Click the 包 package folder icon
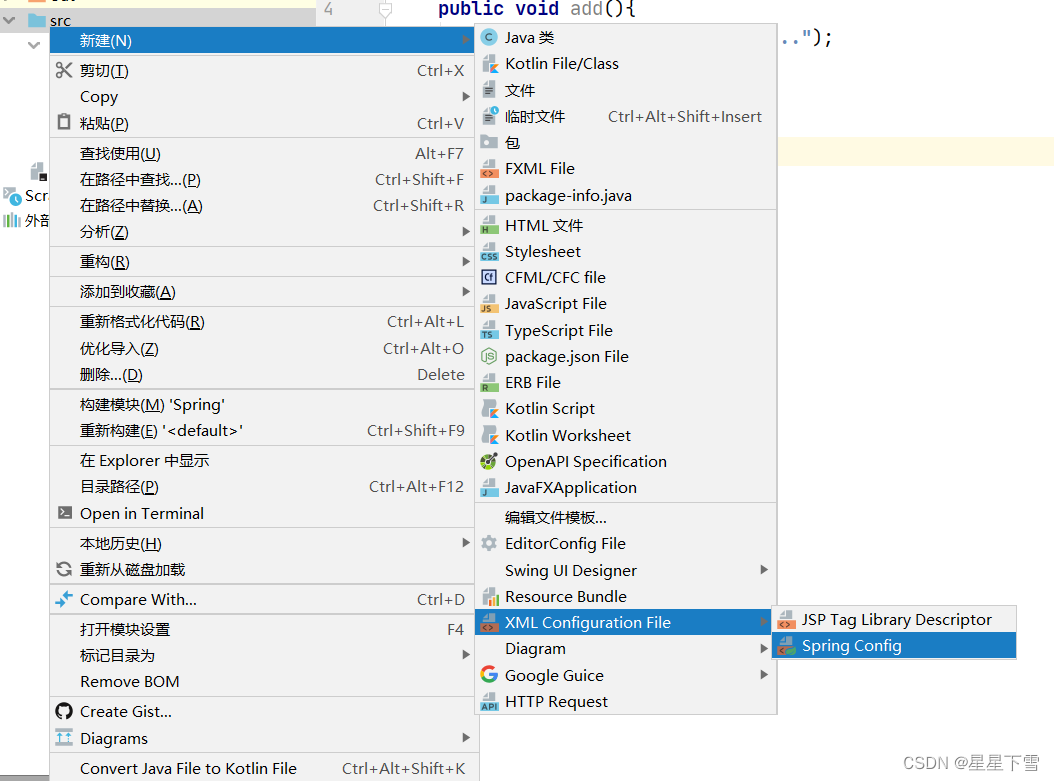Viewport: 1054px width, 781px height. point(489,142)
